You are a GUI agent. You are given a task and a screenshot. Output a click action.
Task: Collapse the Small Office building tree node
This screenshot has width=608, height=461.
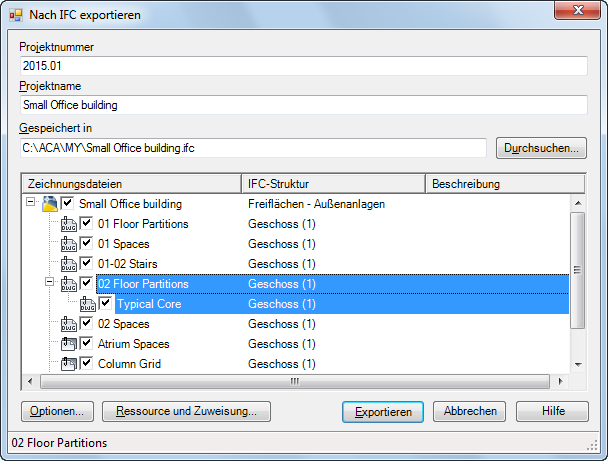pos(30,204)
